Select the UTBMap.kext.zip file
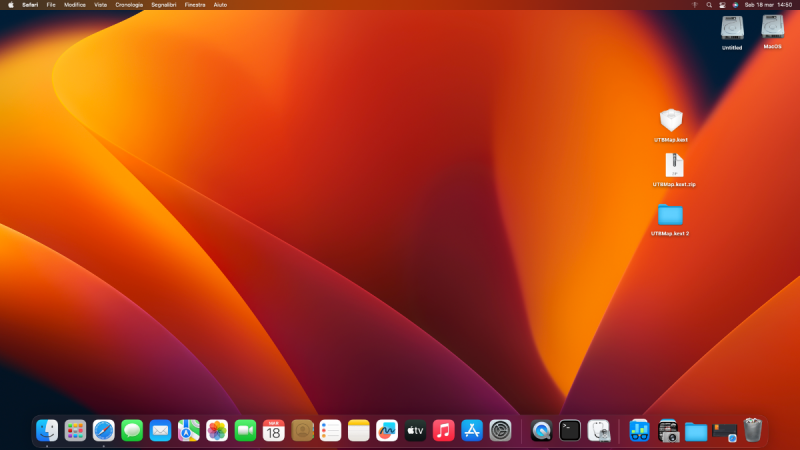 (x=674, y=165)
